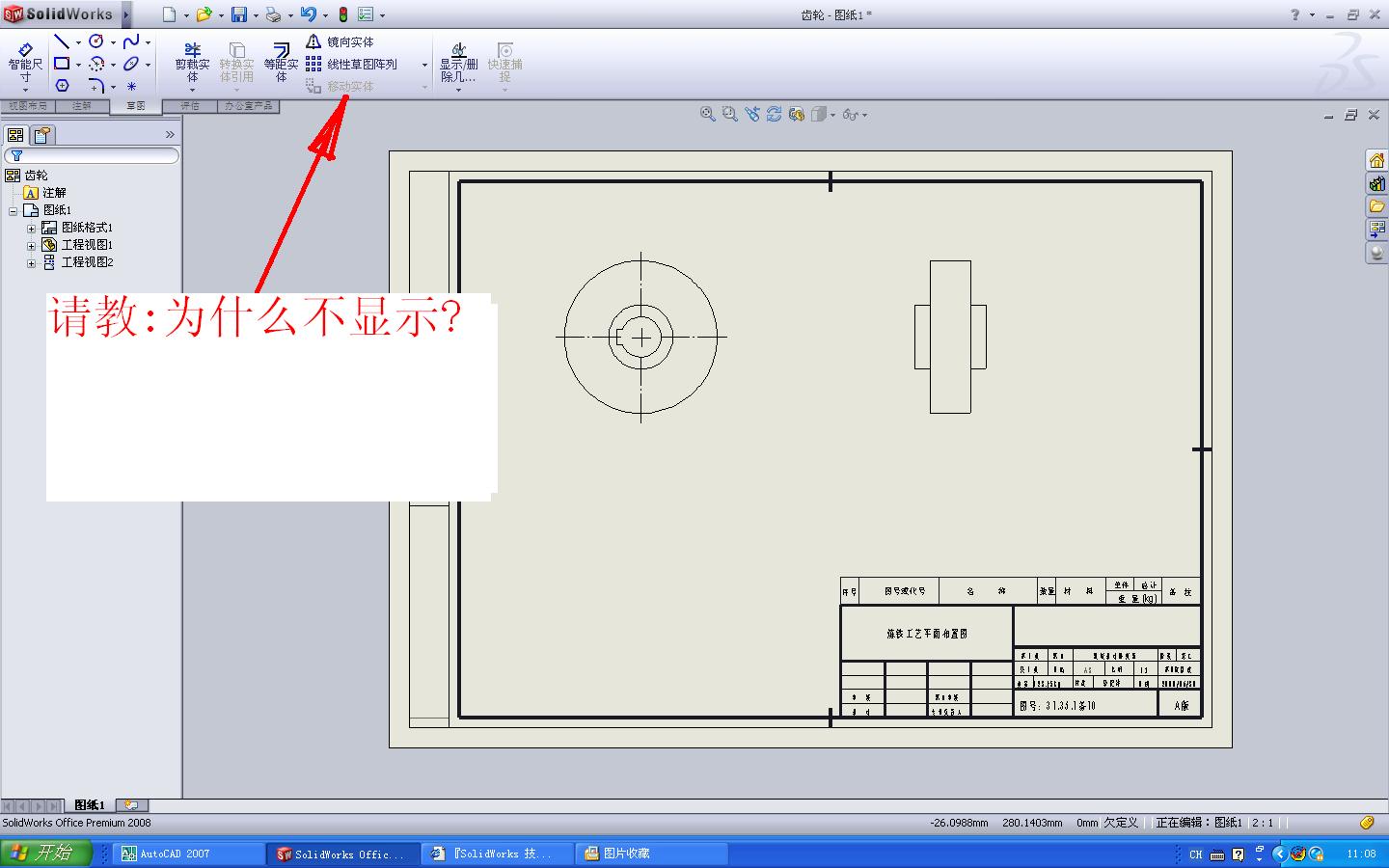Switch to the PropertyManager tab

[x=42, y=135]
